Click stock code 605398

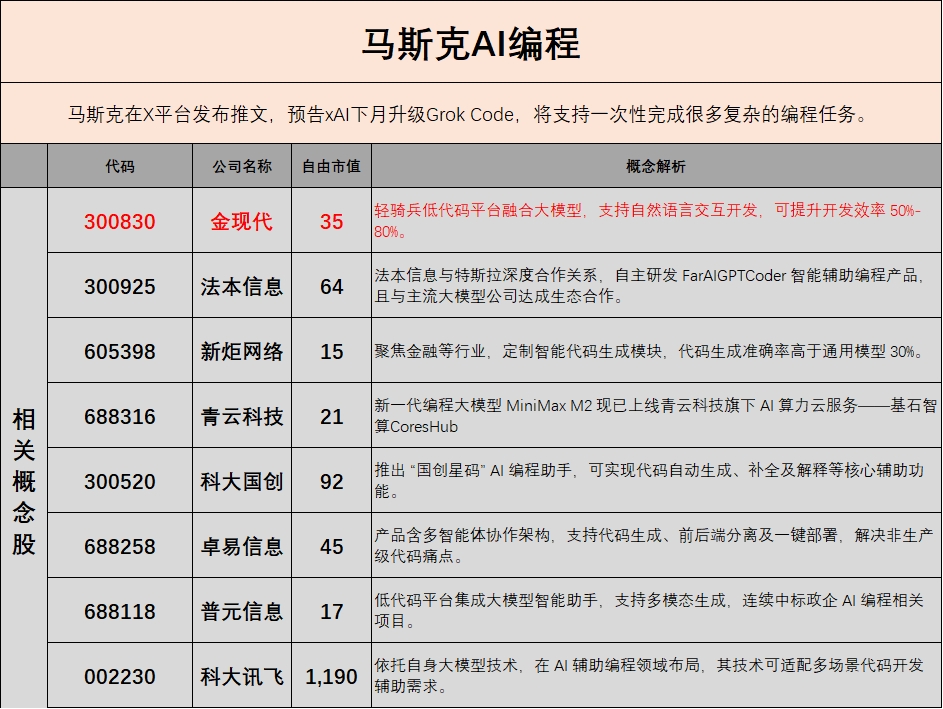click(120, 351)
